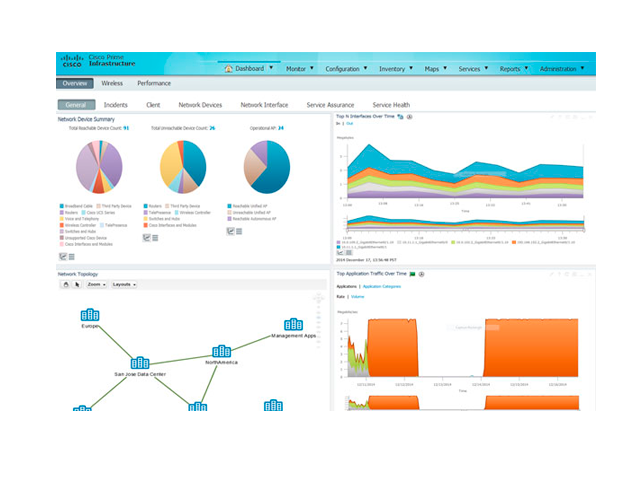640x480 pixels.
Task: Open the Service Assurance sub-tab
Action: tap(330, 105)
